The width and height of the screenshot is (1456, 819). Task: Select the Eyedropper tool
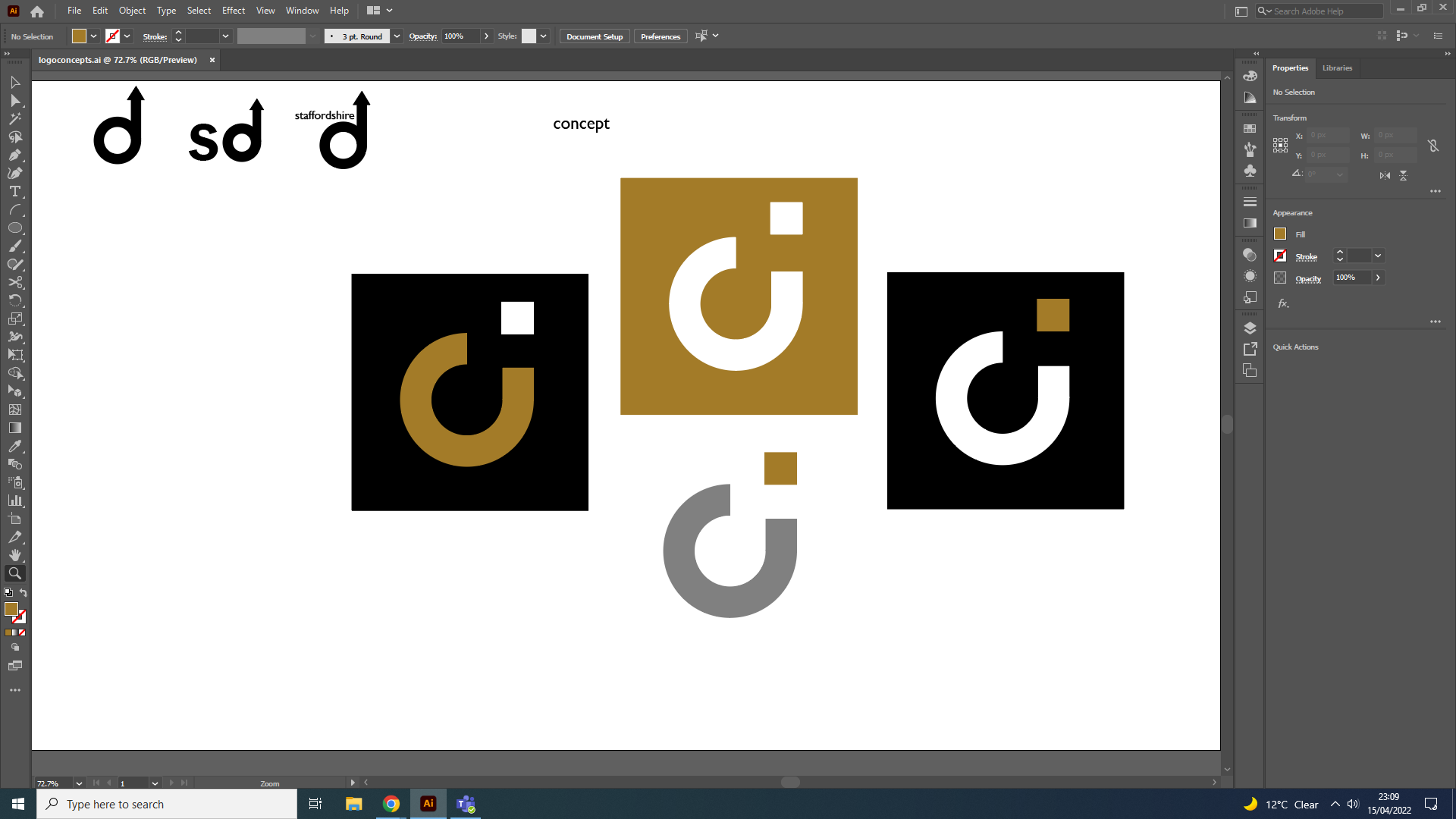pos(14,446)
